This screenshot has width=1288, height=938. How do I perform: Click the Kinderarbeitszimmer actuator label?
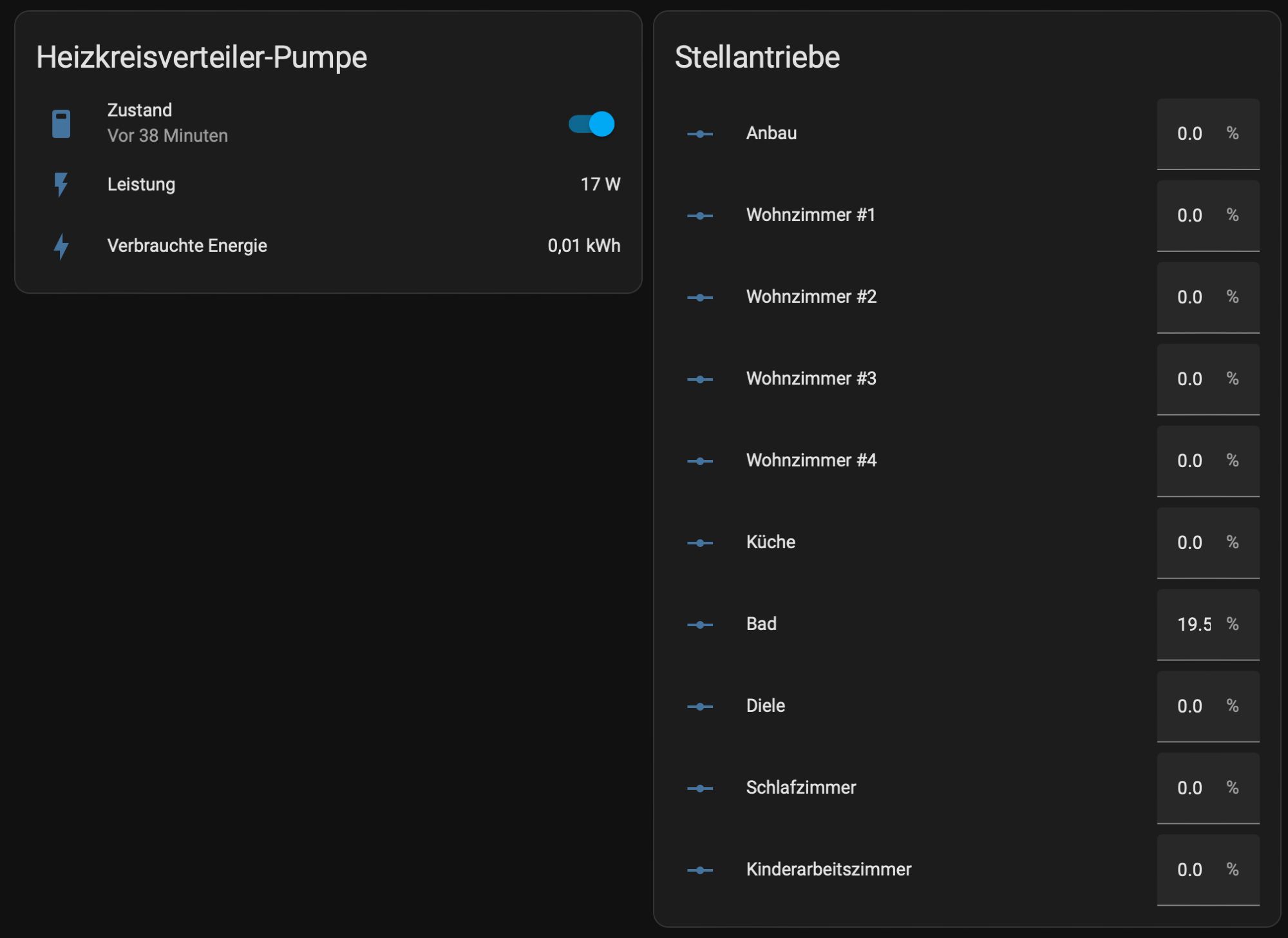point(829,870)
